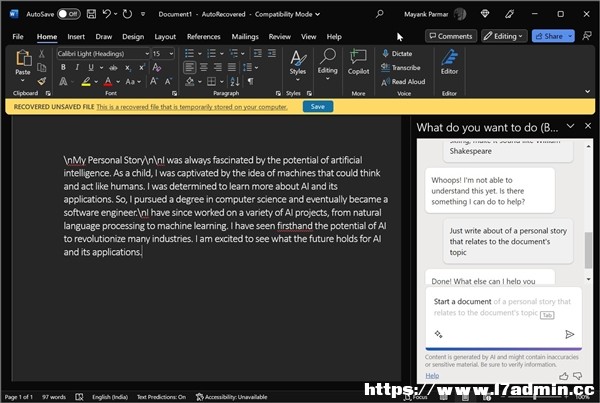Image resolution: width=600 pixels, height=403 pixels.
Task: Click the recovered file message link
Action: [x=192, y=107]
